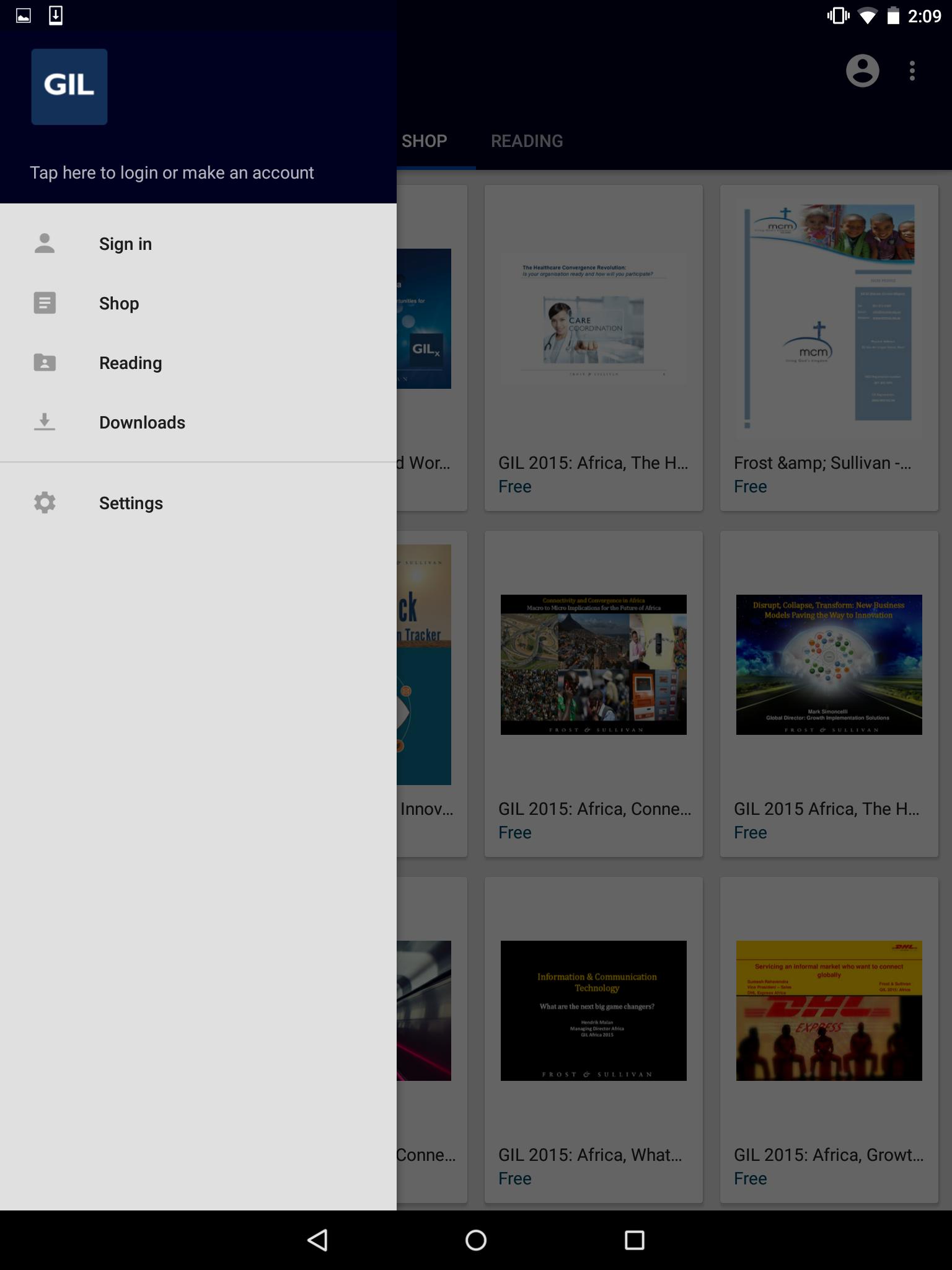The height and width of the screenshot is (1270, 952).
Task: Open the Healthcare Convergence Revolution cover
Action: click(x=594, y=319)
